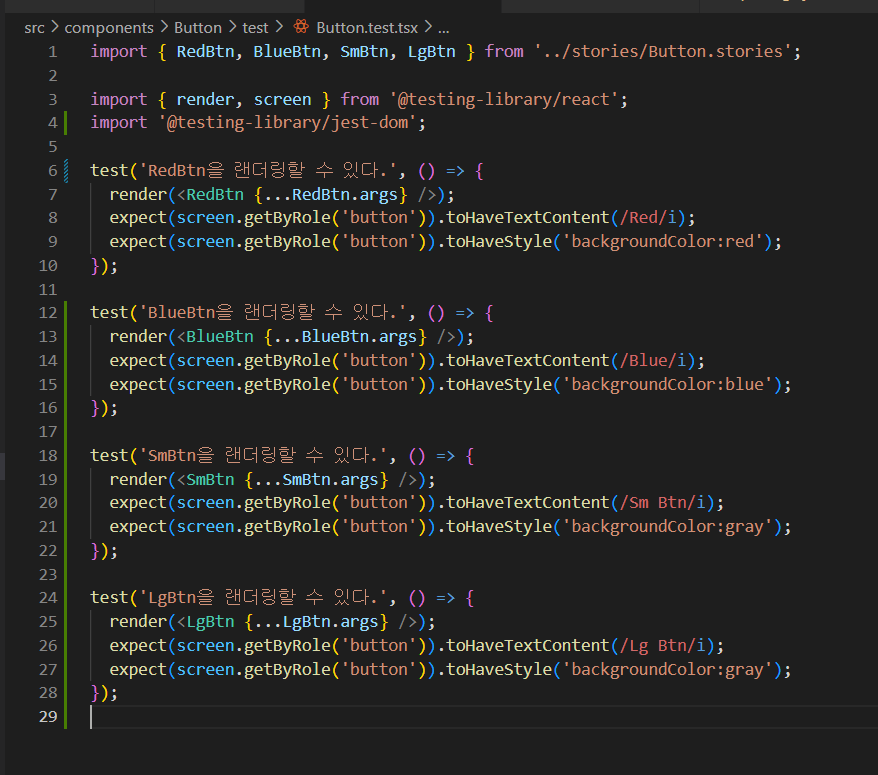The width and height of the screenshot is (878, 775).
Task: Click the 'RedBtn을 랜더링할 수 있다.' test title
Action: (x=268, y=170)
